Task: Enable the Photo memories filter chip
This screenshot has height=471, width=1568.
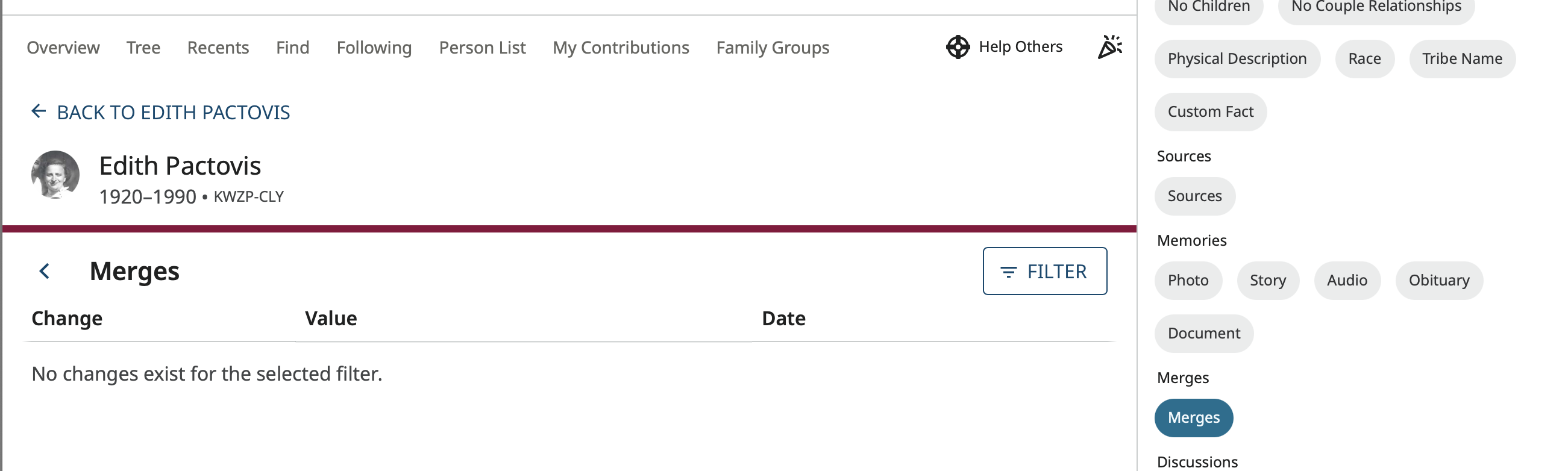Action: click(1188, 280)
